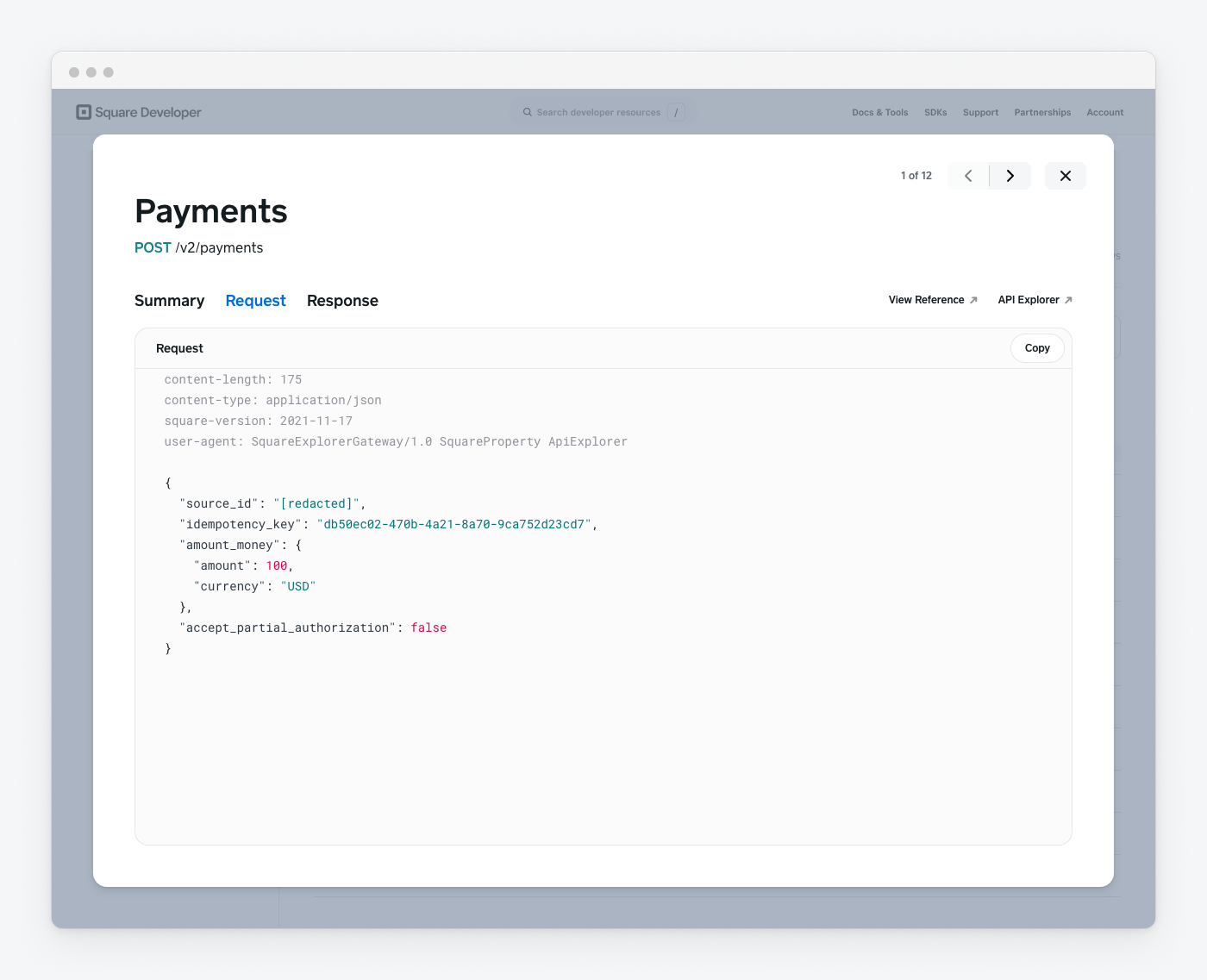1207x980 pixels.
Task: Click the "[redacted]" source_id value
Action: click(x=316, y=503)
